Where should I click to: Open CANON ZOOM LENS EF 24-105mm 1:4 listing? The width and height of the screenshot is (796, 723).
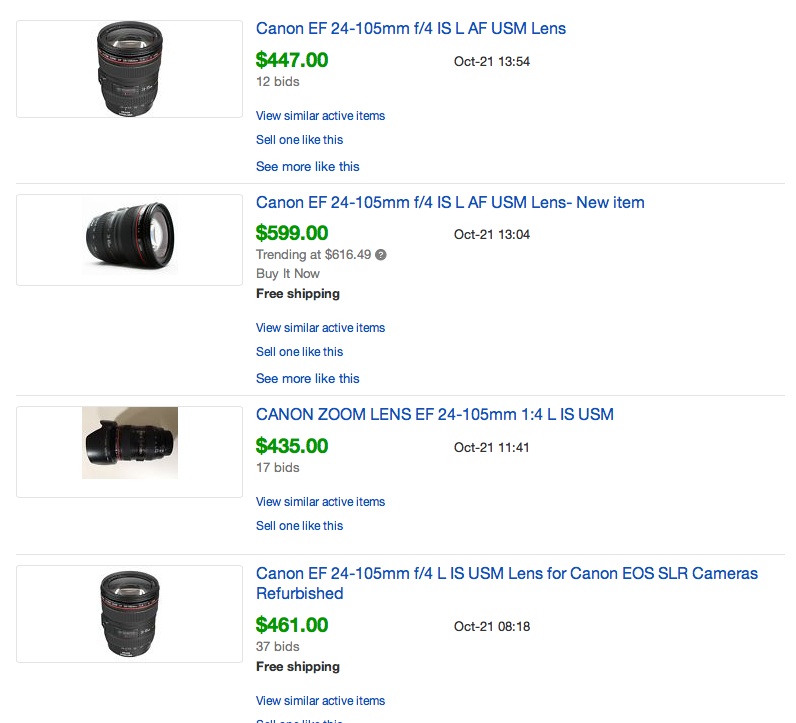tap(435, 414)
